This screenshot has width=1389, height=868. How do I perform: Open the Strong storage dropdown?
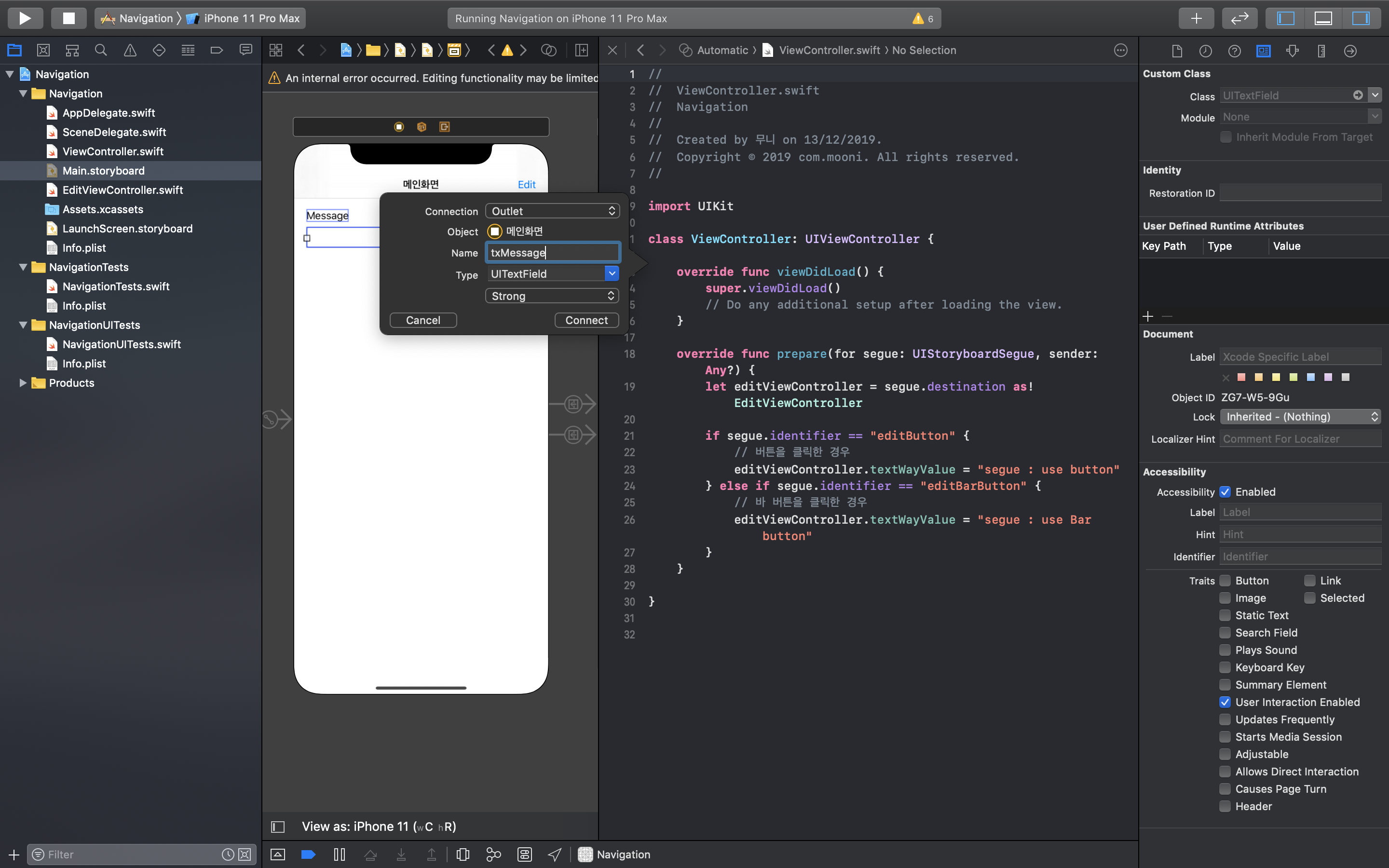[552, 296]
